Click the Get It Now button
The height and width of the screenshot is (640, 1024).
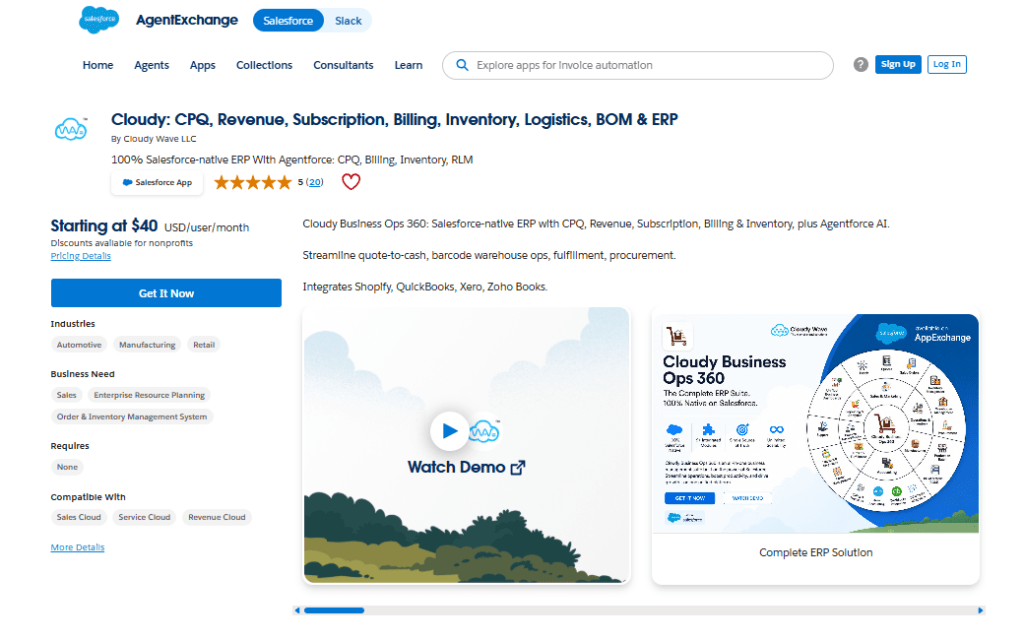166,293
